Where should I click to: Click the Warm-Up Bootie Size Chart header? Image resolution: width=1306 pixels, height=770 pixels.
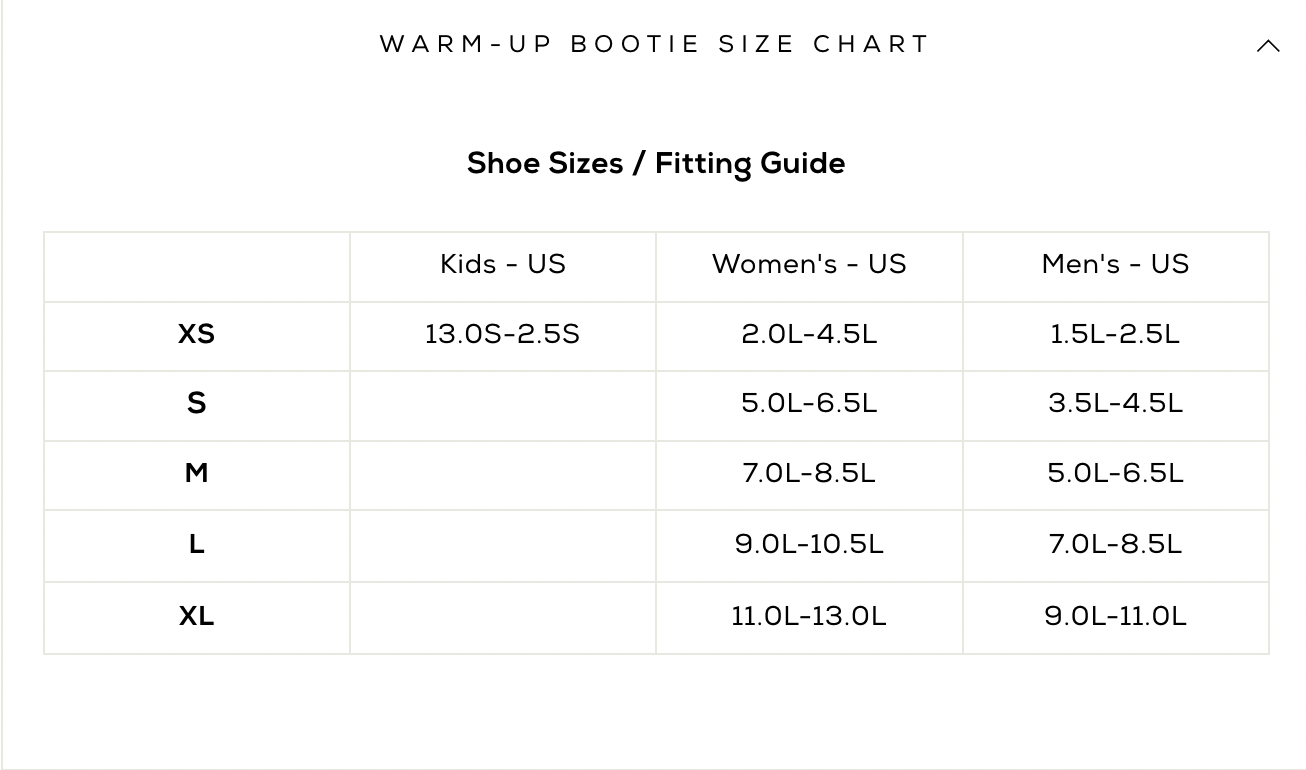click(655, 45)
